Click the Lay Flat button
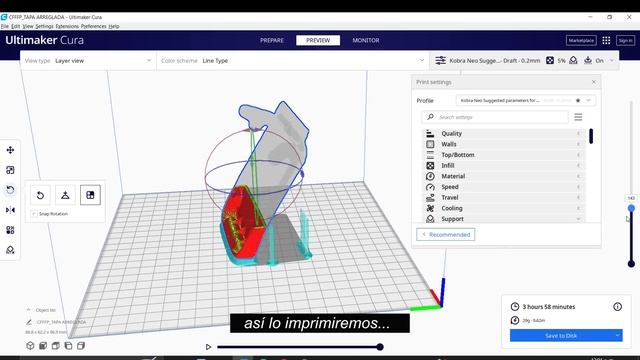640x360 pixels. pyautogui.click(x=65, y=195)
